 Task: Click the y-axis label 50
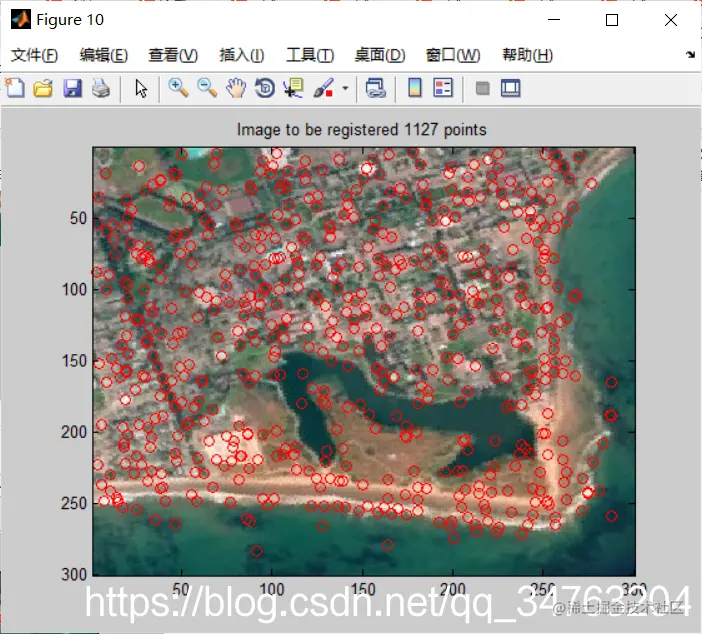[78, 218]
